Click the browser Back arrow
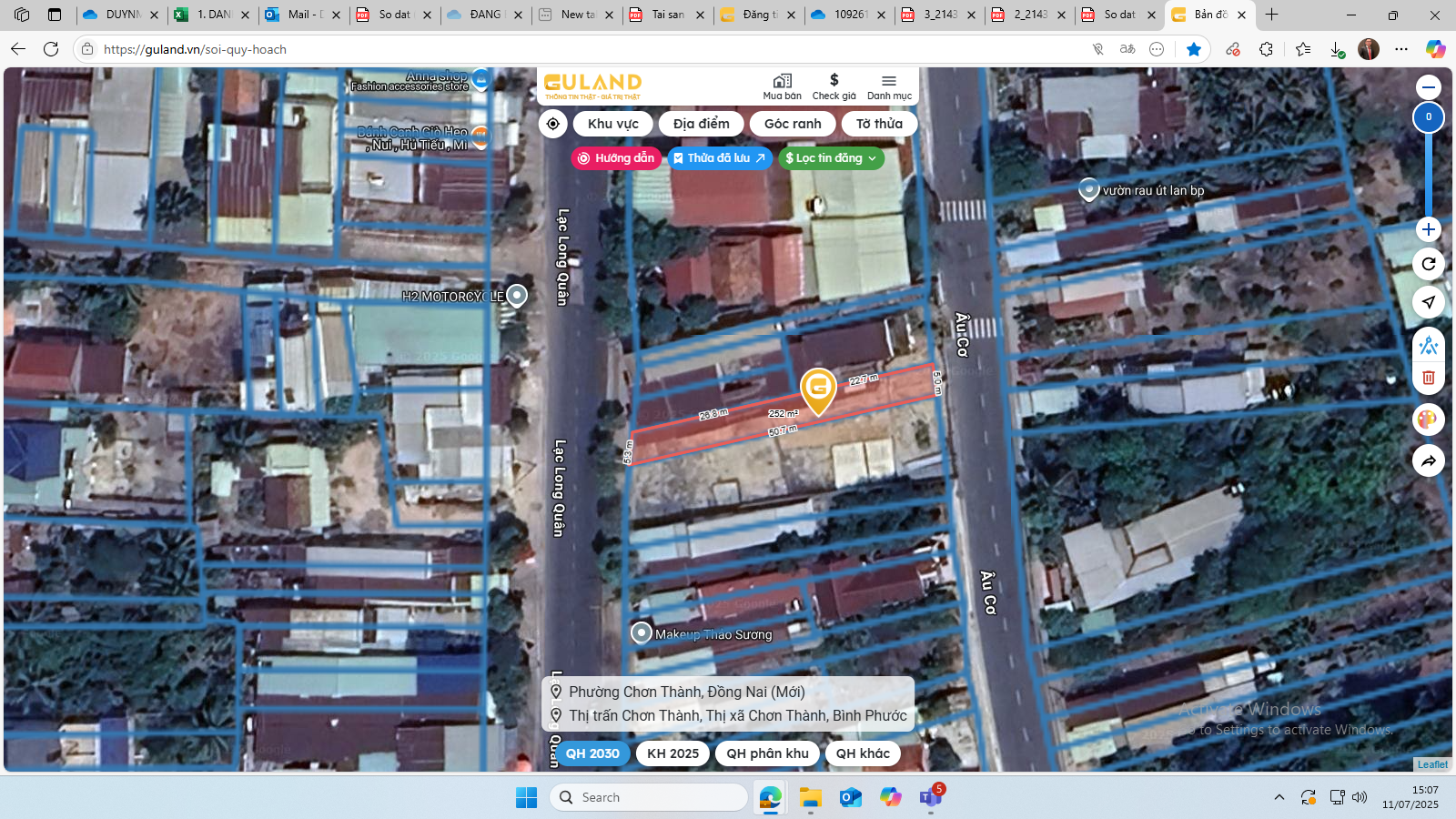Screen dimensions: 1456x819 tap(18, 49)
